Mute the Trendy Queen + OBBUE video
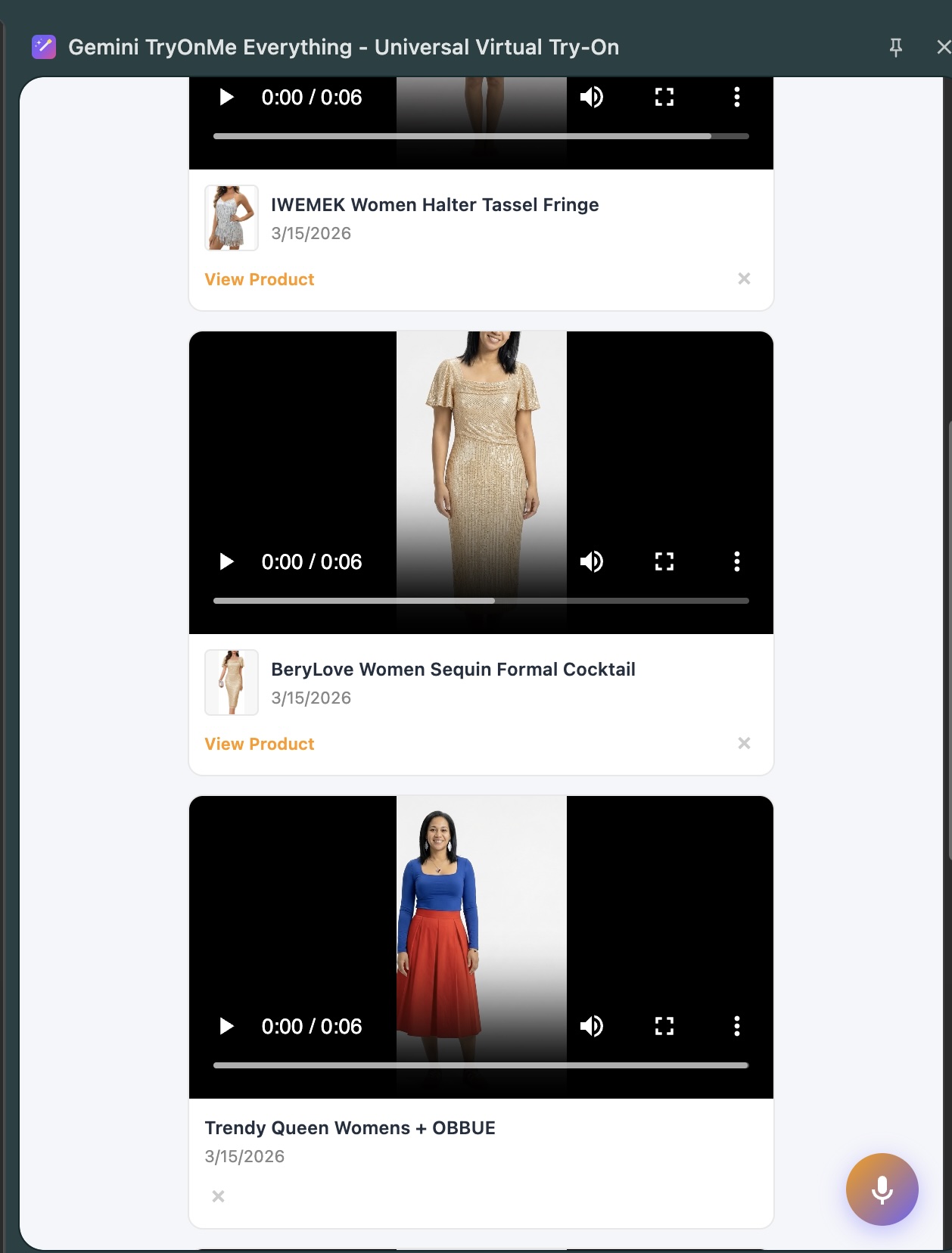The height and width of the screenshot is (1253, 952). tap(592, 1026)
